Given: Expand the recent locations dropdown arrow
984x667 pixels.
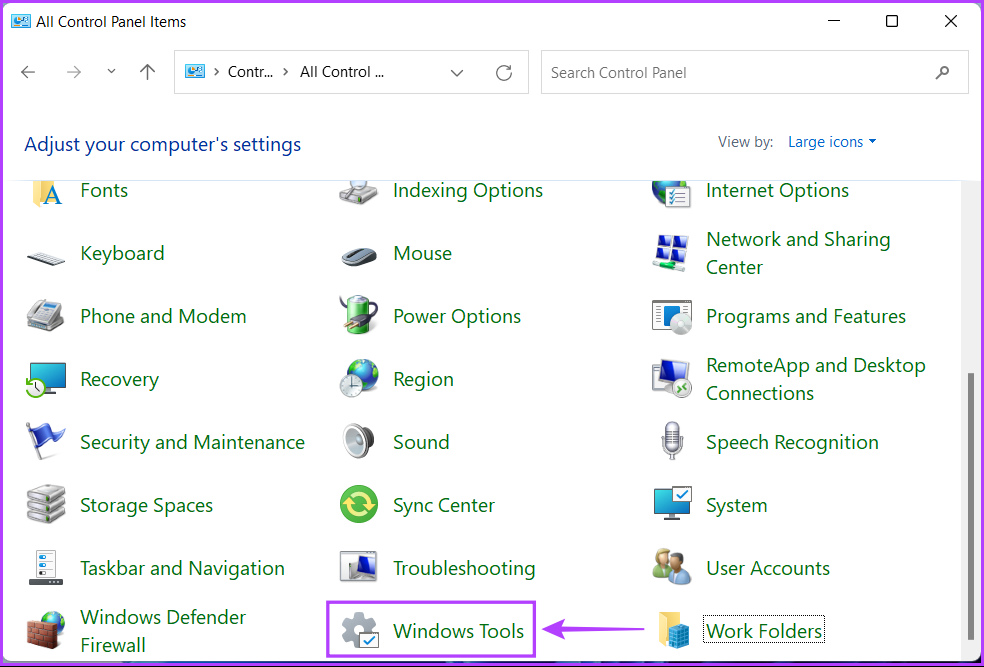Looking at the screenshot, I should tap(111, 73).
